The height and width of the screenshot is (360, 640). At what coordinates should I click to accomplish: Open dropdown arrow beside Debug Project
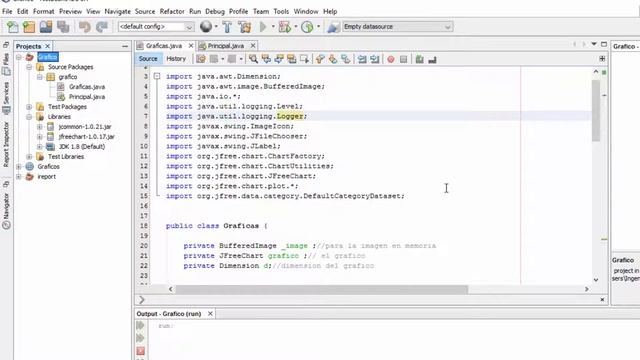tap(296, 27)
